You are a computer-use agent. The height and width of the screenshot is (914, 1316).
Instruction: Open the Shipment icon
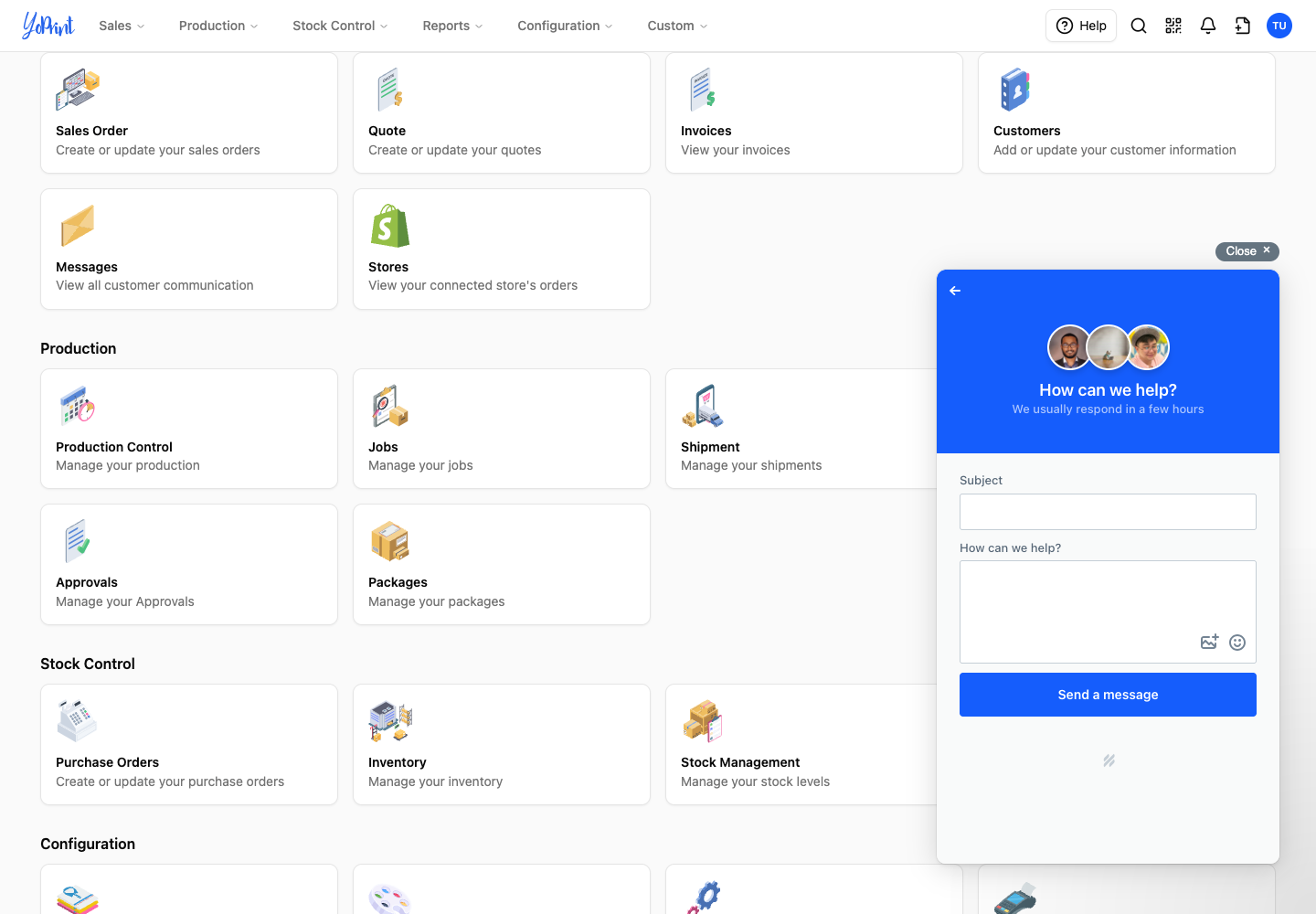coord(703,406)
